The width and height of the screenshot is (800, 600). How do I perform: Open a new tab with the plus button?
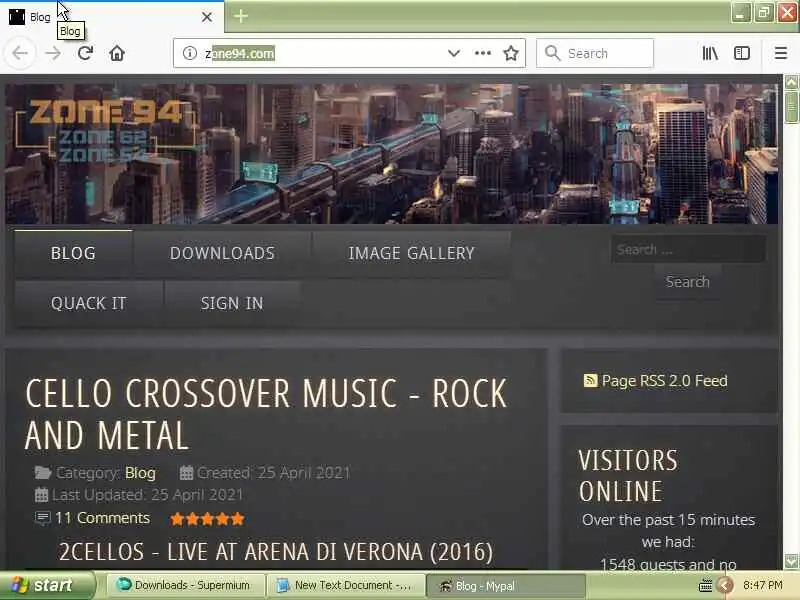pos(241,16)
